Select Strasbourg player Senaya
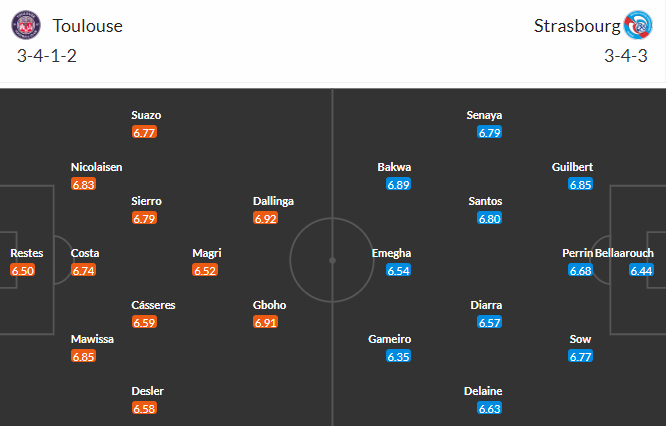 484,115
